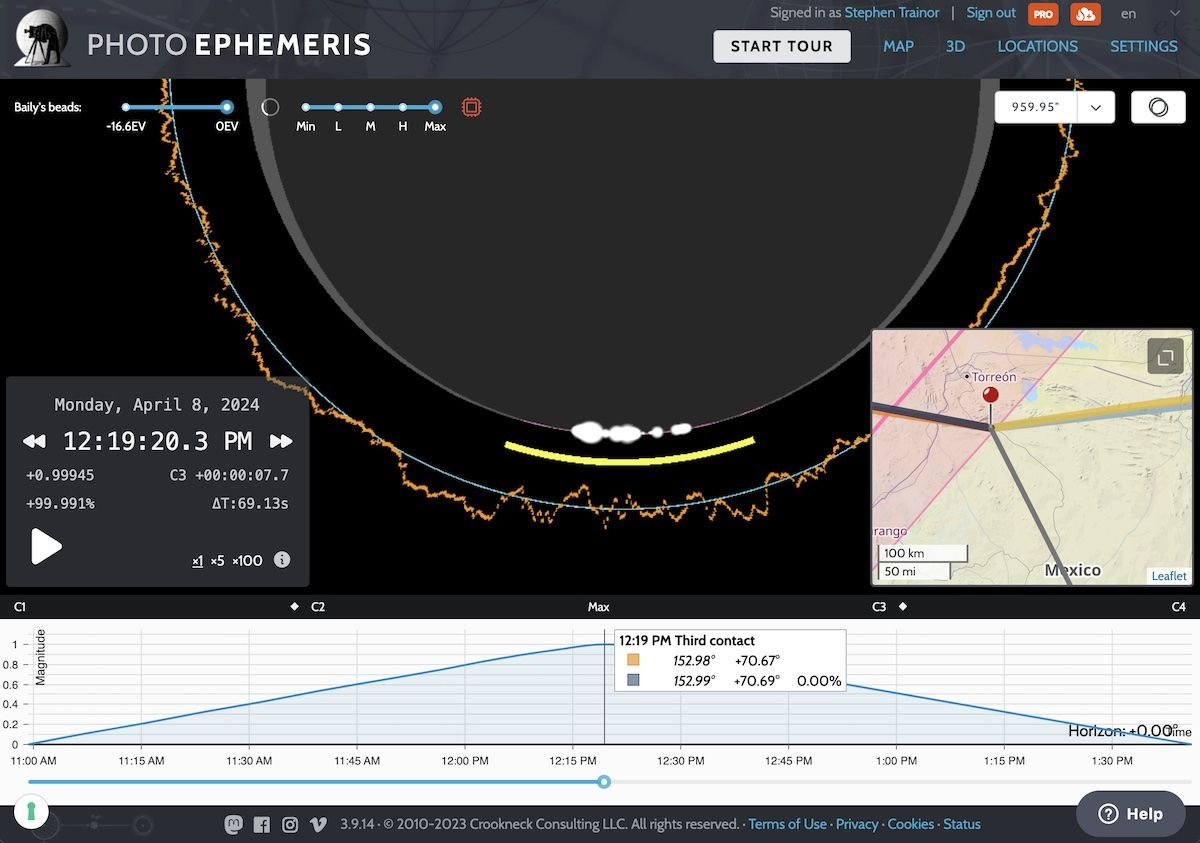The image size is (1200, 843).
Task: Set Baily's beads detail to H
Action: (x=402, y=107)
